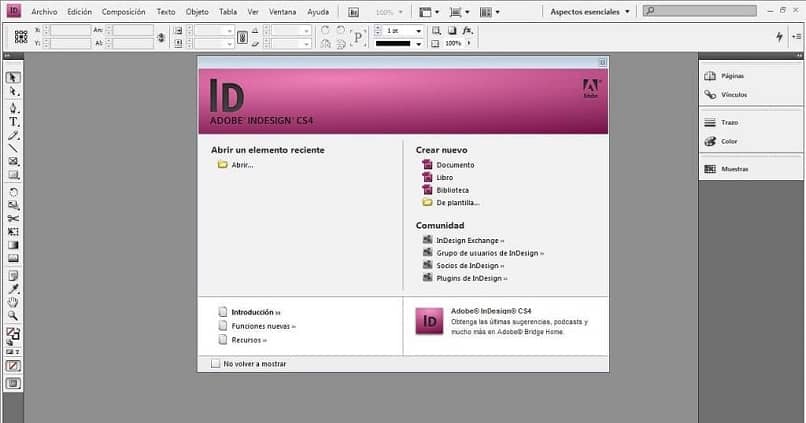806x423 pixels.
Task: Open the Tabla menu
Action: point(228,12)
